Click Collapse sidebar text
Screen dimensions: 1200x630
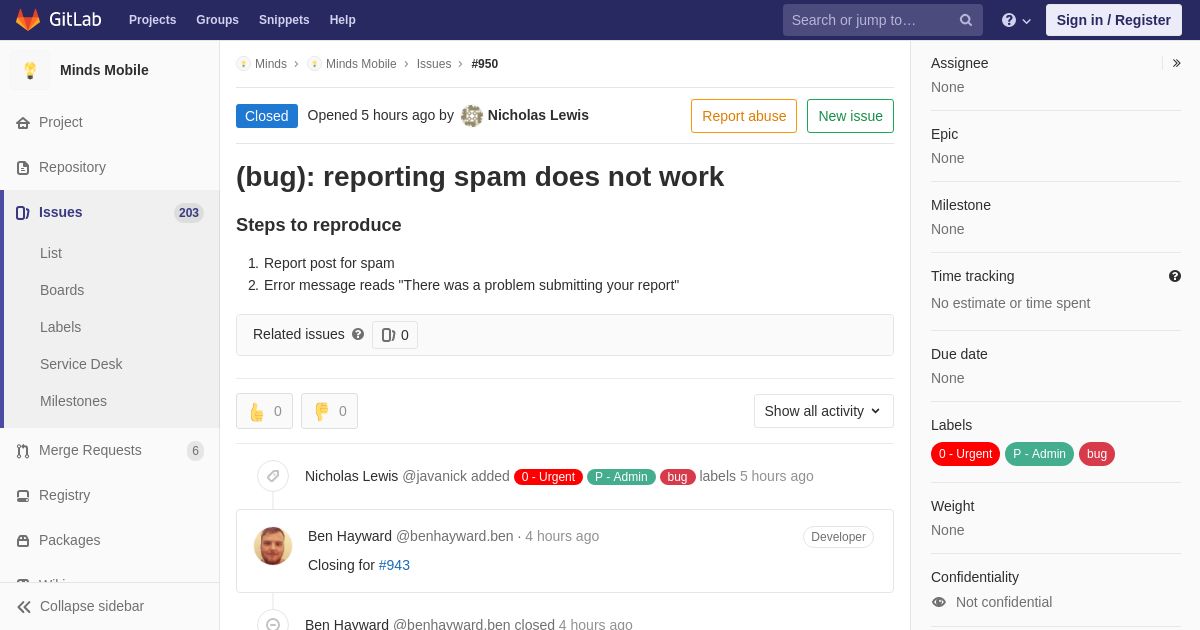[x=92, y=606]
